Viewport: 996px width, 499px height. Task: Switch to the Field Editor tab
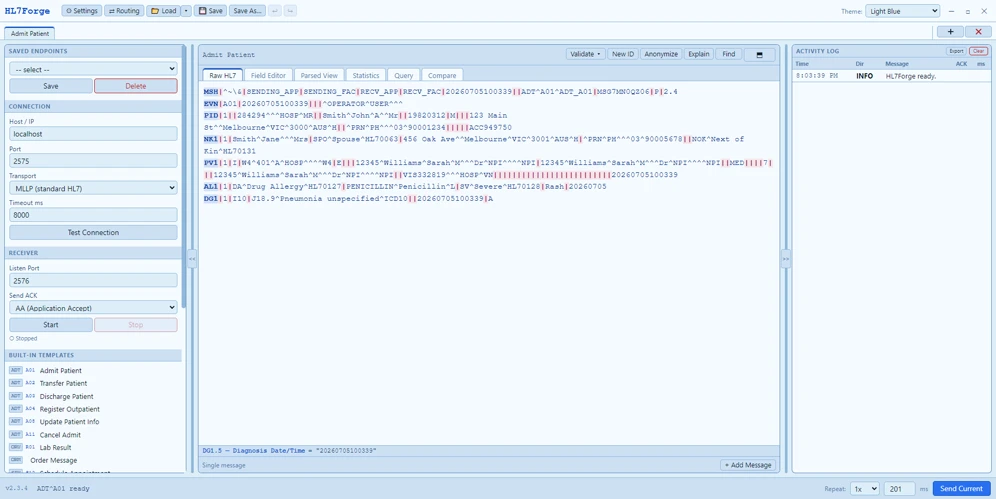coord(268,75)
